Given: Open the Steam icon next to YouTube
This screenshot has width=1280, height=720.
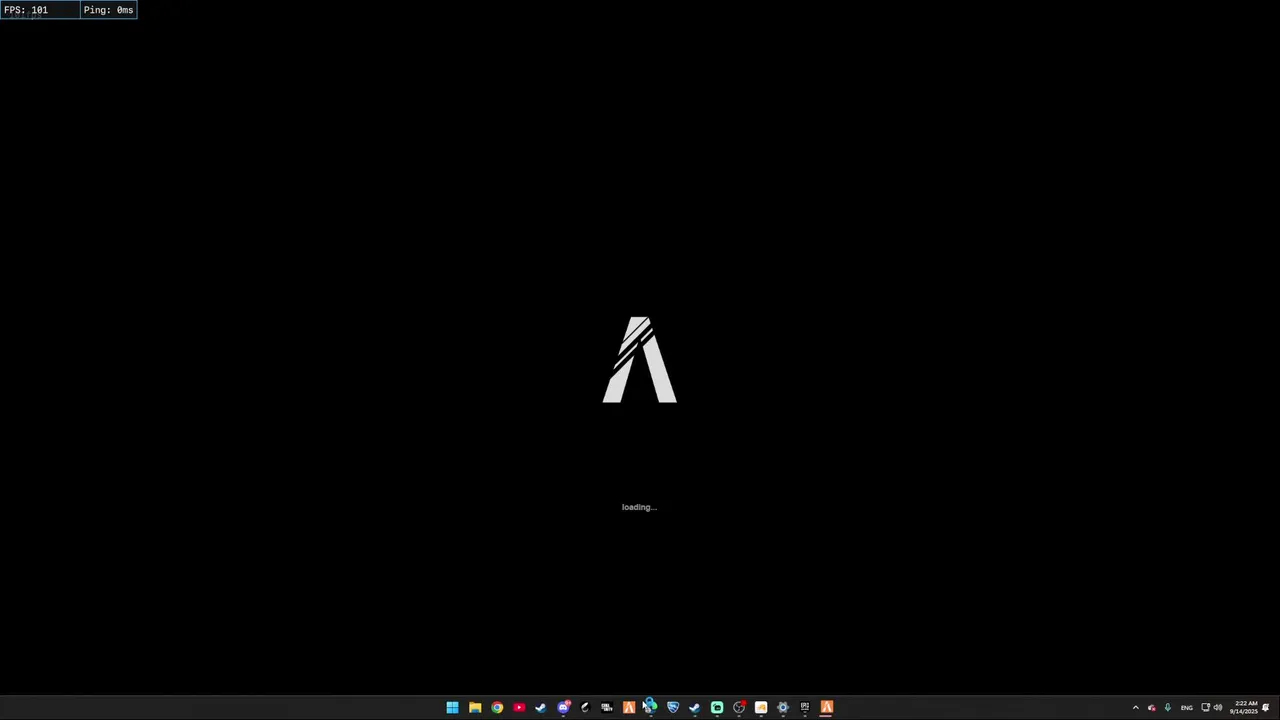Looking at the screenshot, I should tap(541, 707).
